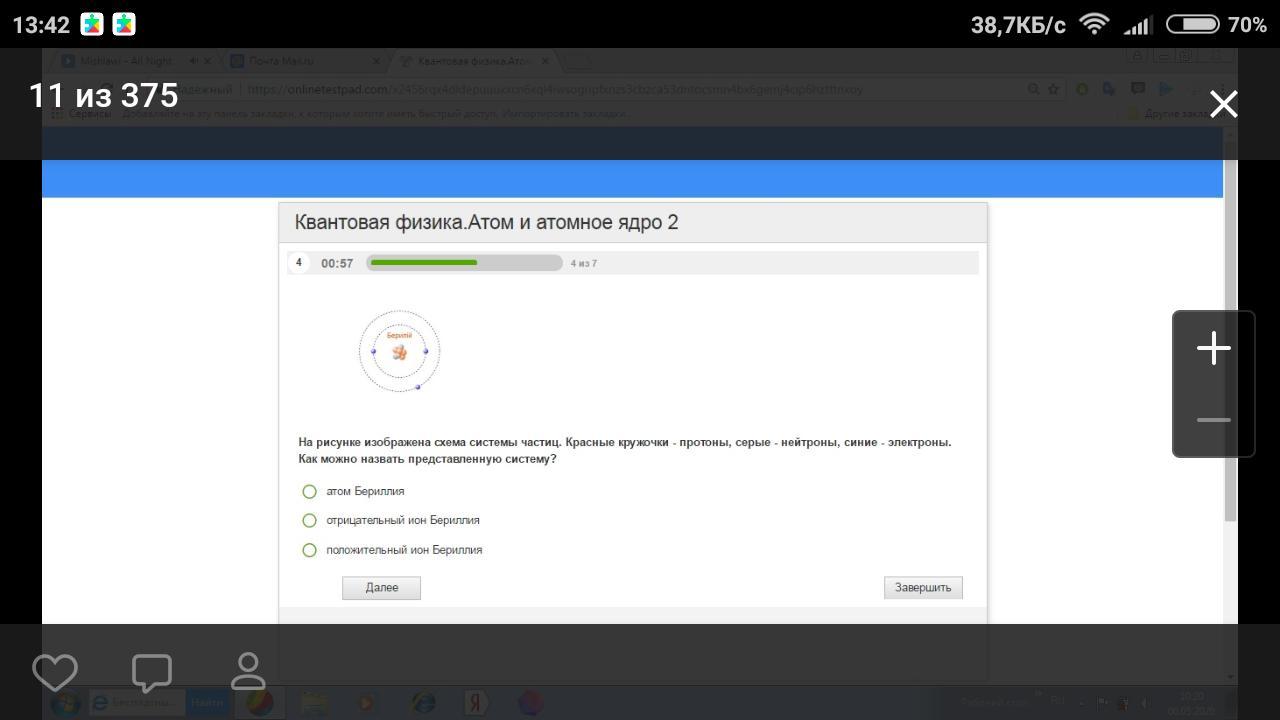Select 'атом Бериллия' radio option
Image resolution: width=1280 pixels, height=720 pixels.
click(309, 491)
